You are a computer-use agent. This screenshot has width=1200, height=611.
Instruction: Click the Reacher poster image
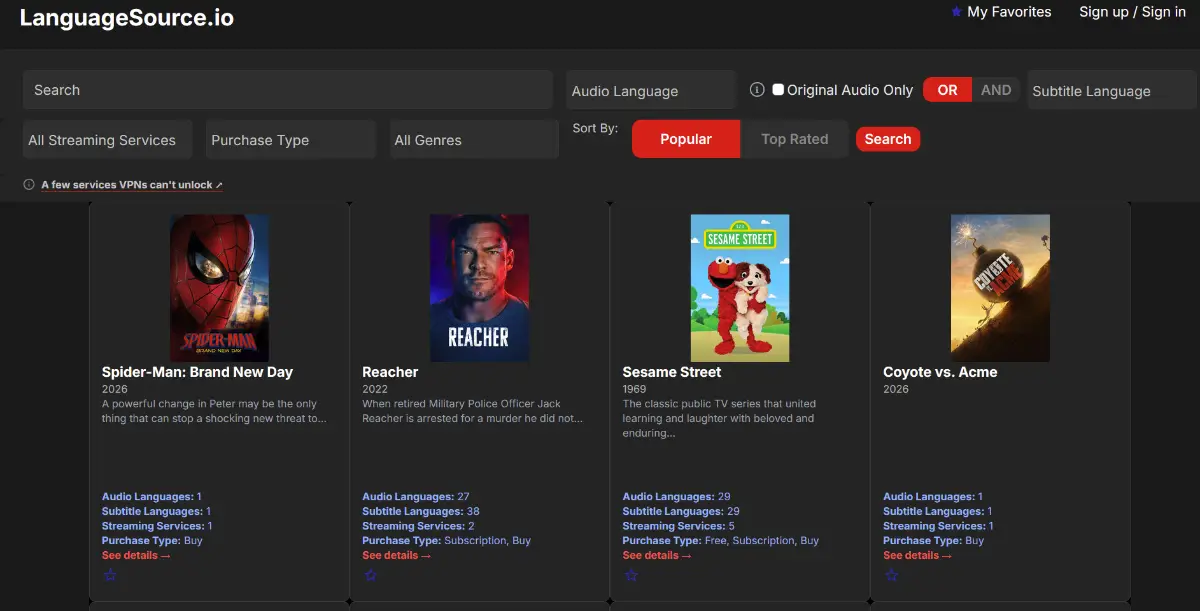click(479, 288)
